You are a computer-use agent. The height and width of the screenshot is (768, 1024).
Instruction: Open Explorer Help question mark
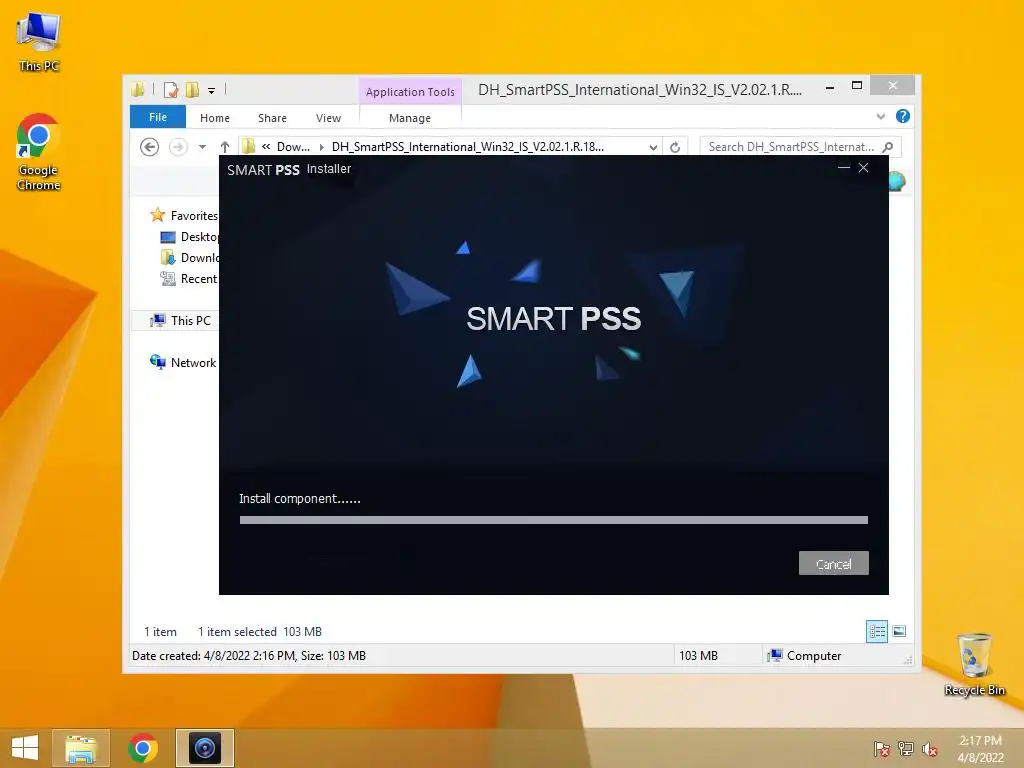(903, 116)
